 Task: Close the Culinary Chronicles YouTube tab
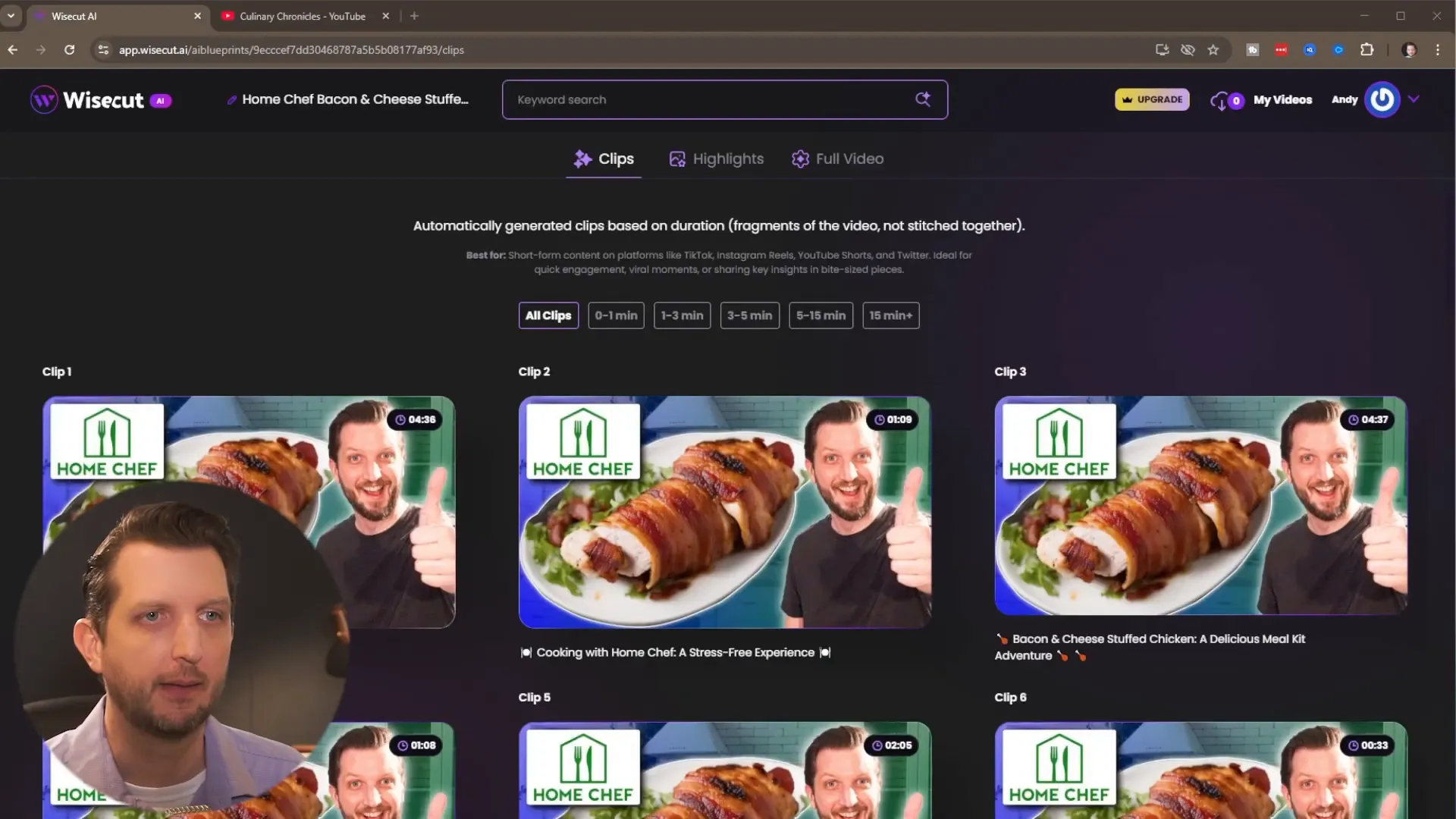pos(385,16)
